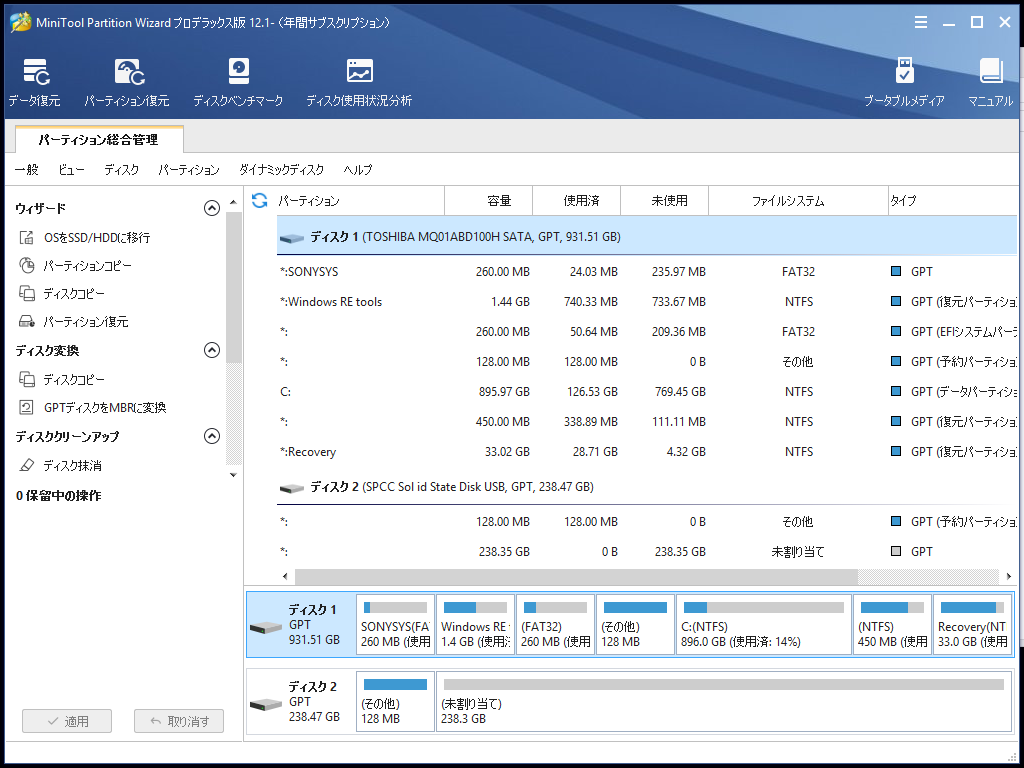Viewport: 1024px width, 768px height.
Task: Start OSをSSD/HDDに移行 wizard
Action: click(x=85, y=237)
